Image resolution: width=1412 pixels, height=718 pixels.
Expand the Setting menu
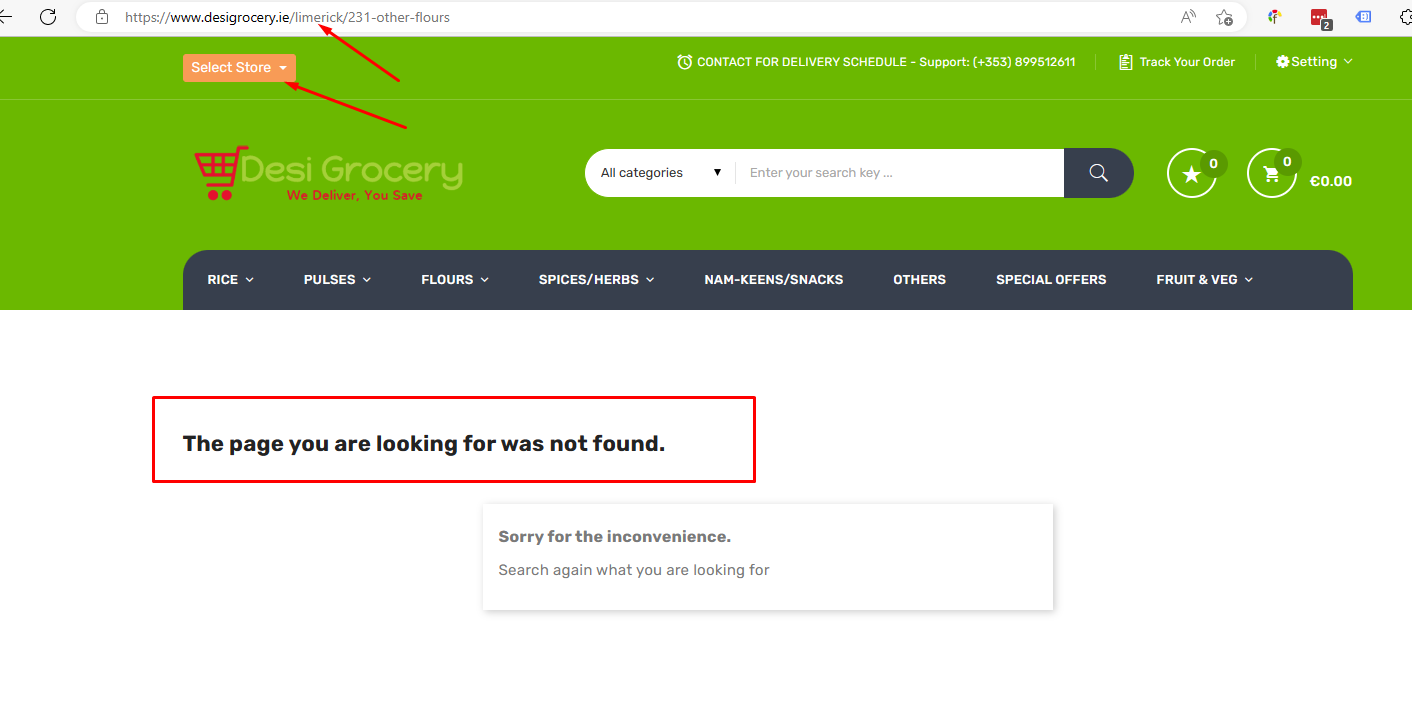coord(1314,62)
